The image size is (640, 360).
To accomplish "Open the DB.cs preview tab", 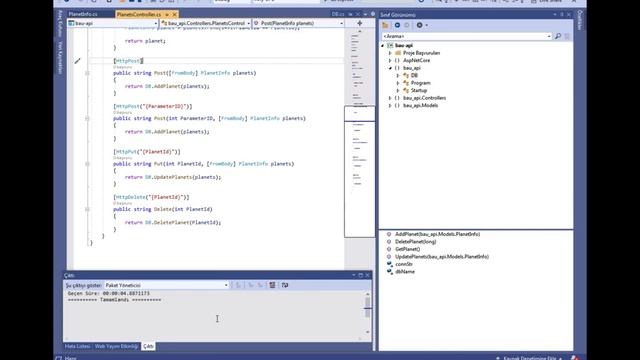I will [x=337, y=14].
